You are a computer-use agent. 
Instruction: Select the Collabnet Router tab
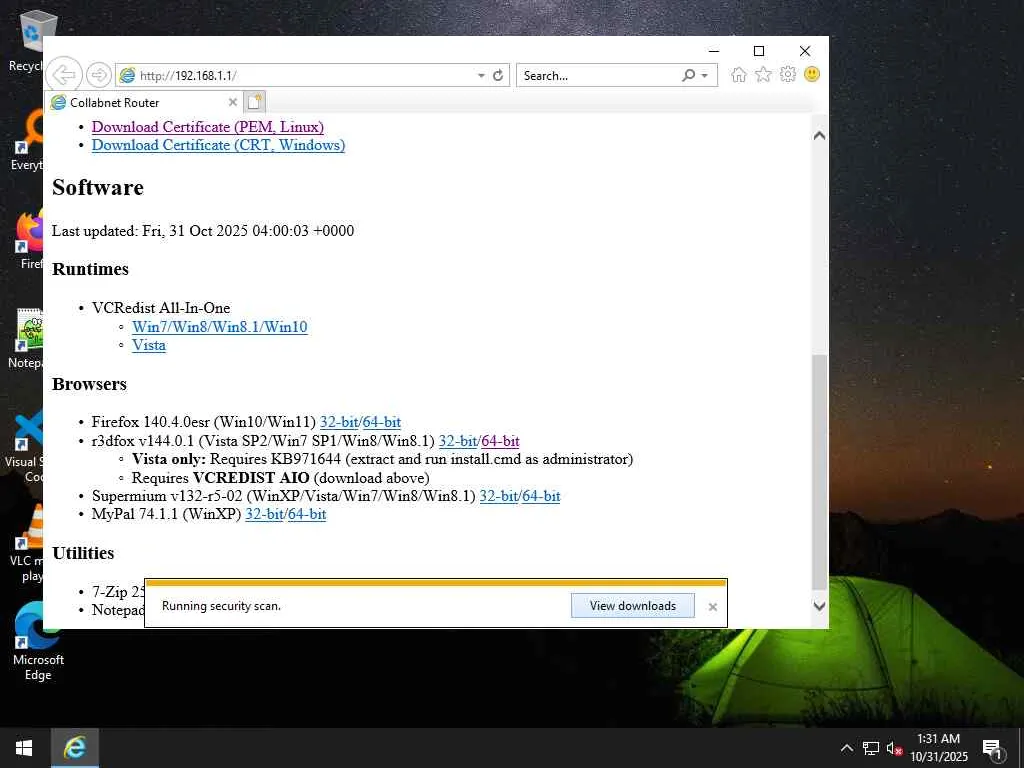[144, 103]
